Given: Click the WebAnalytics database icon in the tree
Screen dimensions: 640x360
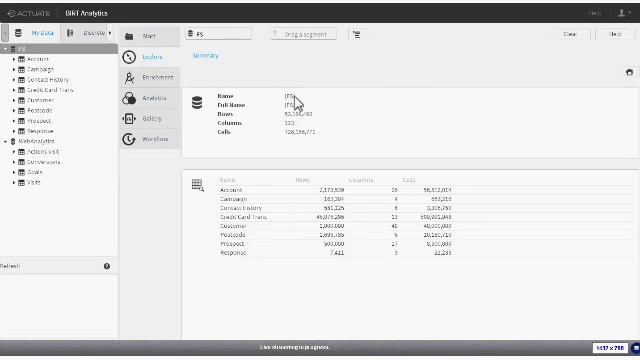Looking at the screenshot, I should (x=13, y=141).
